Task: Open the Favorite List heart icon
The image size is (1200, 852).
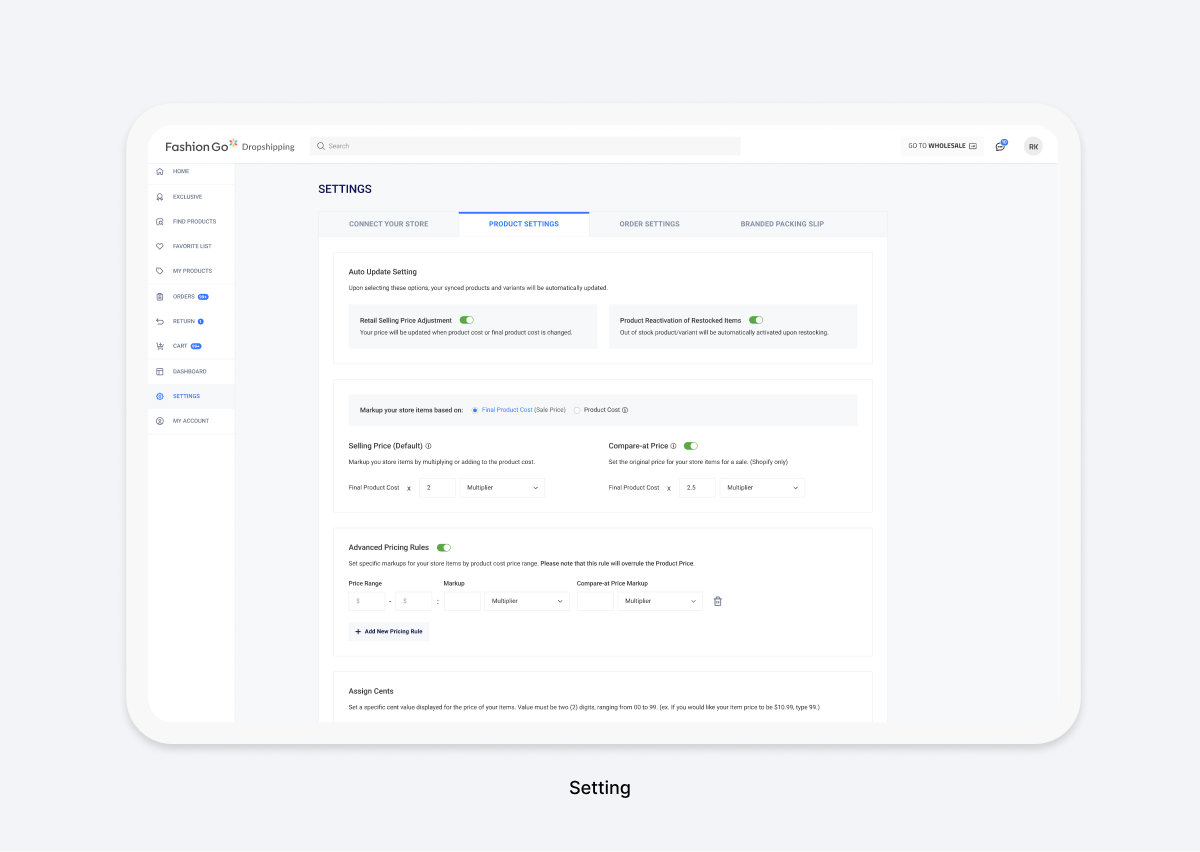Action: coord(160,246)
